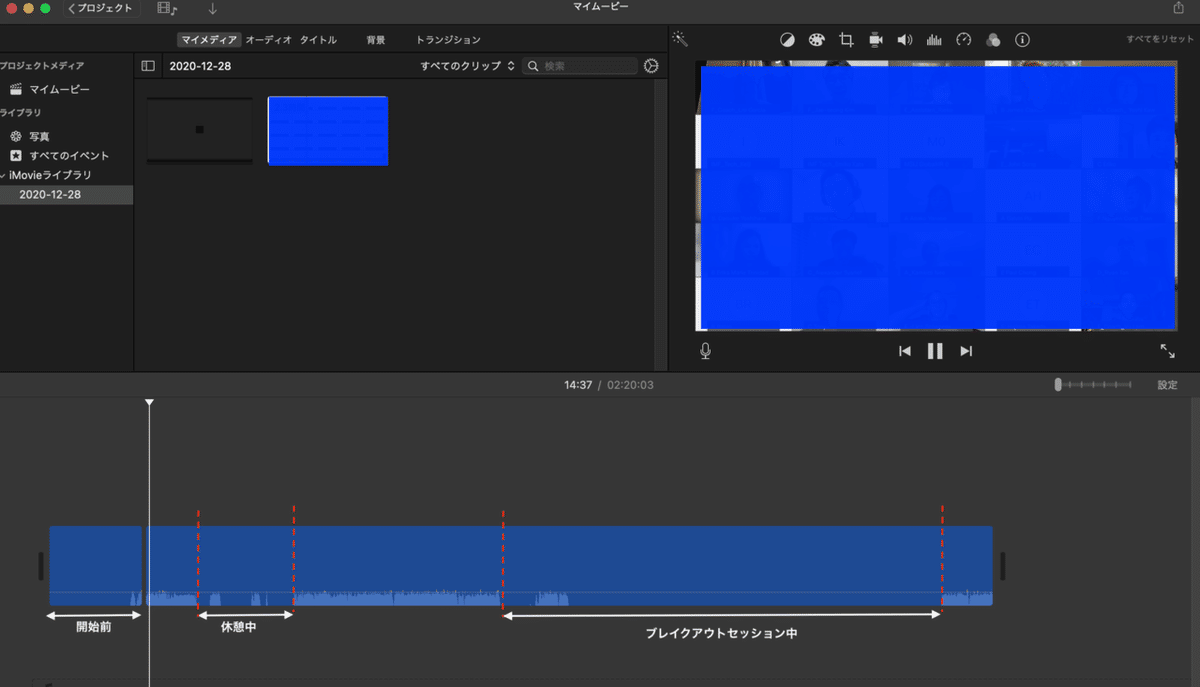Click すべてをリセット button
1200x687 pixels.
(x=1158, y=40)
